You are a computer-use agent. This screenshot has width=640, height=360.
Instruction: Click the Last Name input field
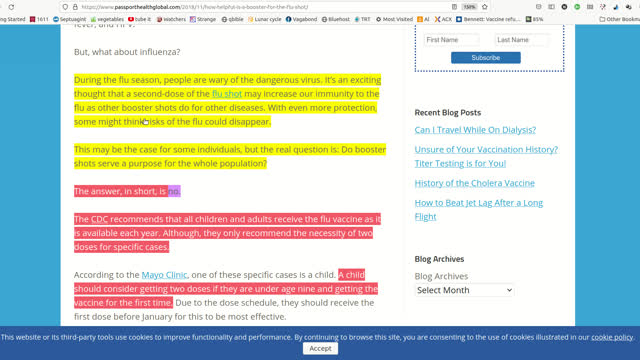(522, 40)
